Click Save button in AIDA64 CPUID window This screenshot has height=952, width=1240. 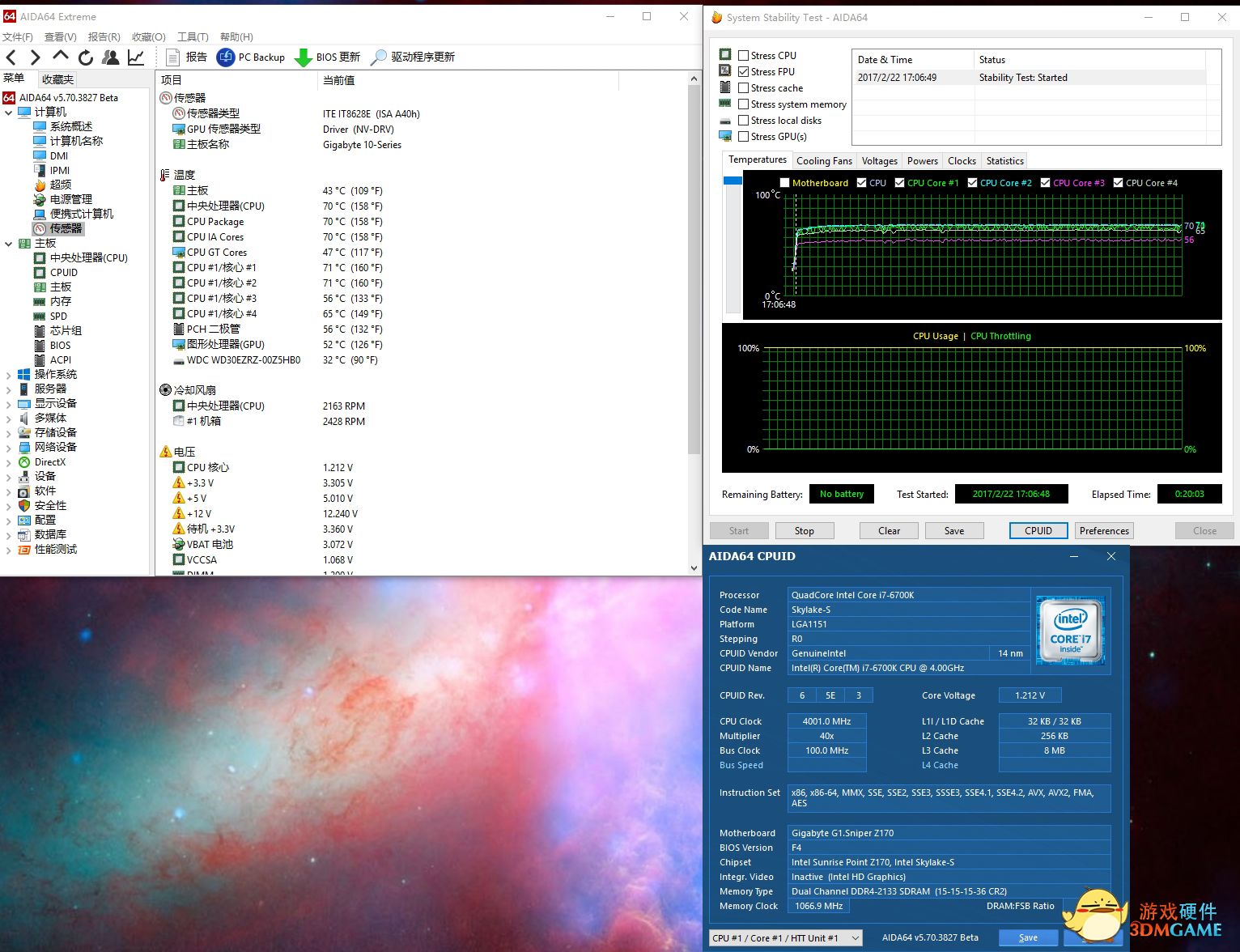click(1028, 937)
